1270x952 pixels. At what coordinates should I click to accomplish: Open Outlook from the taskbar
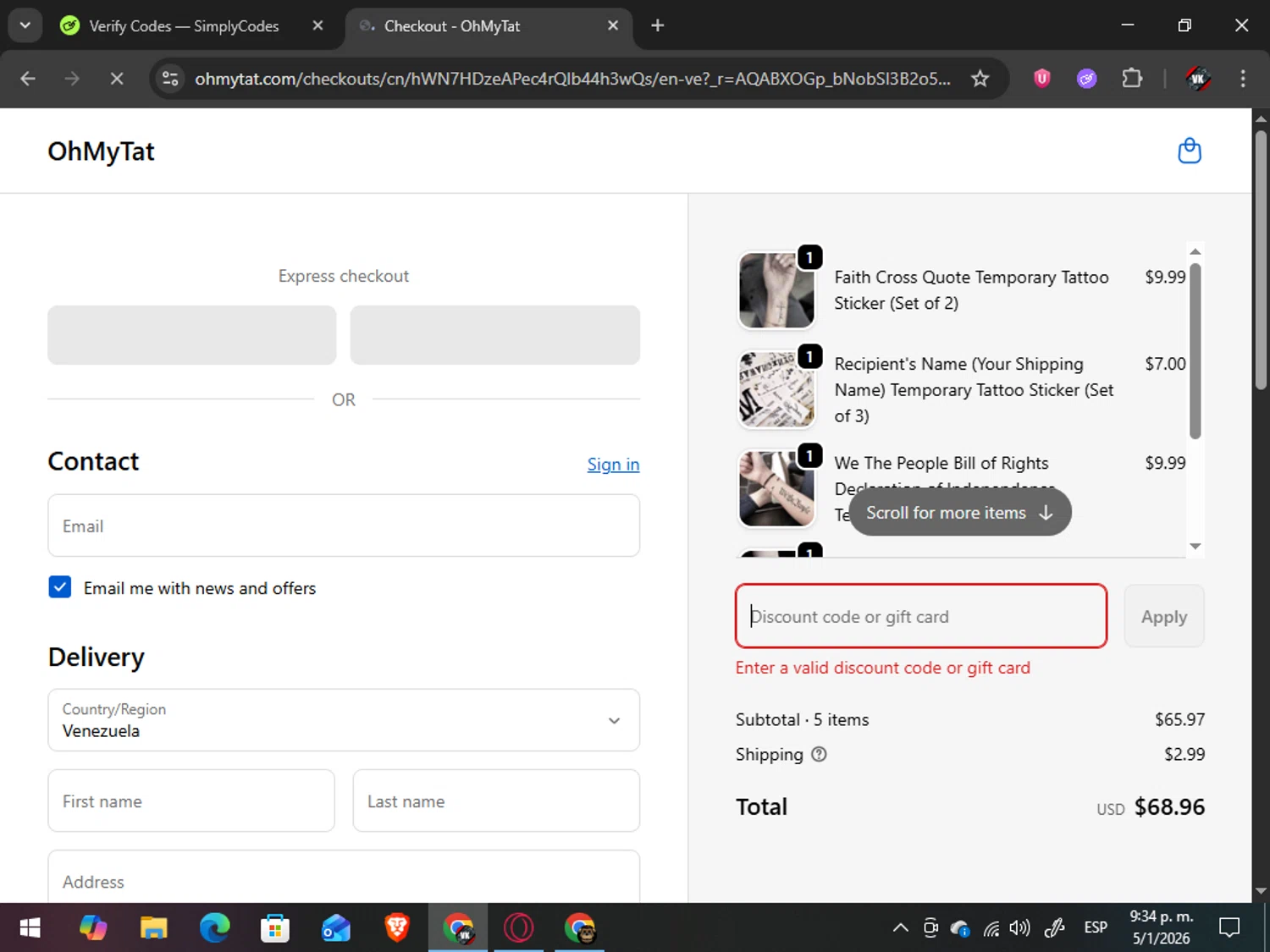(x=336, y=928)
